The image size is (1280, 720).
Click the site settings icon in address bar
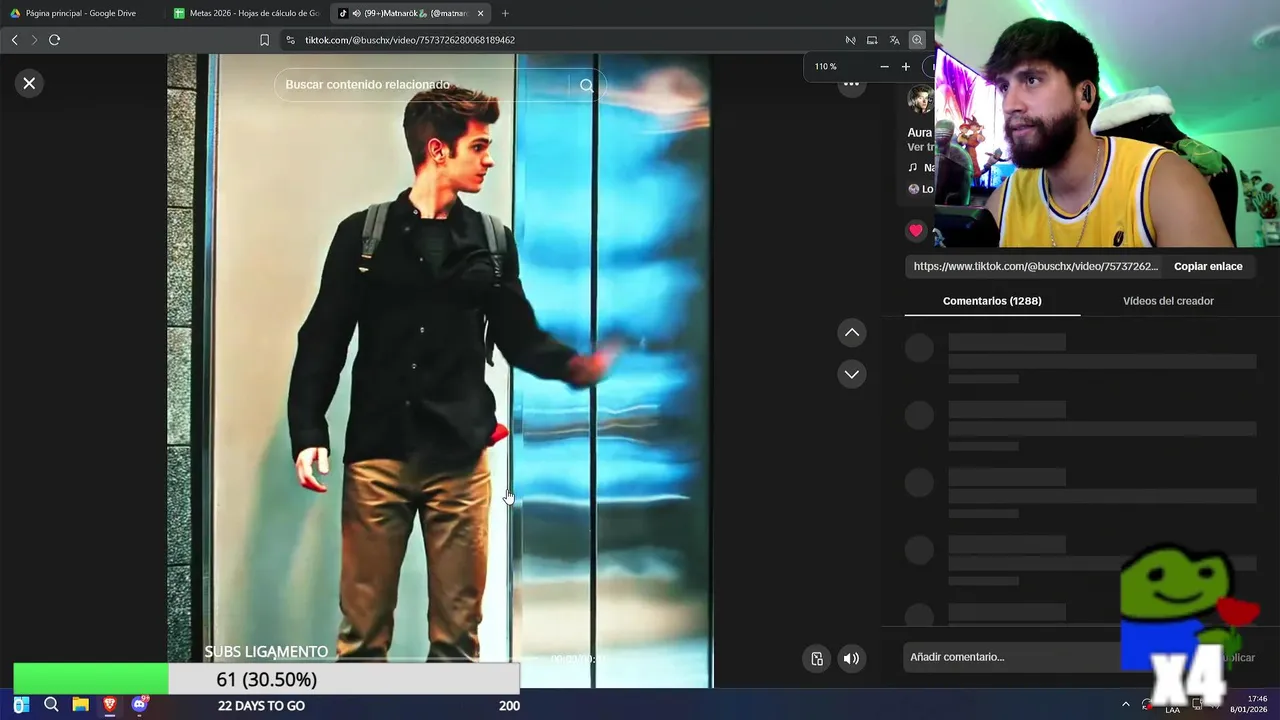click(x=290, y=40)
